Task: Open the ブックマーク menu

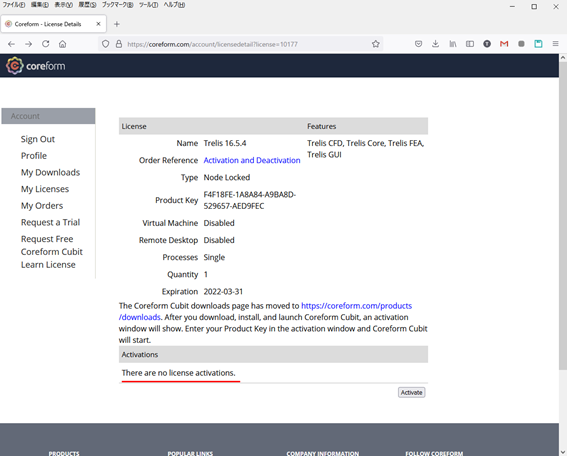Action: pos(118,5)
